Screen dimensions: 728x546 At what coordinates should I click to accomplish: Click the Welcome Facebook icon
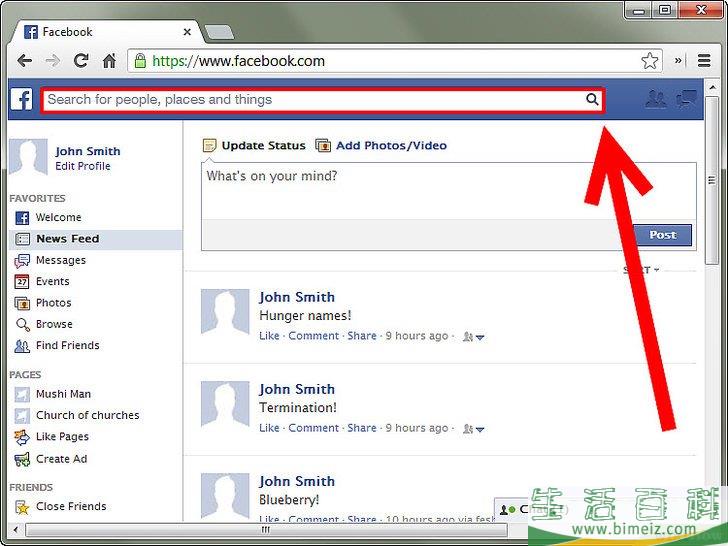click(22, 218)
